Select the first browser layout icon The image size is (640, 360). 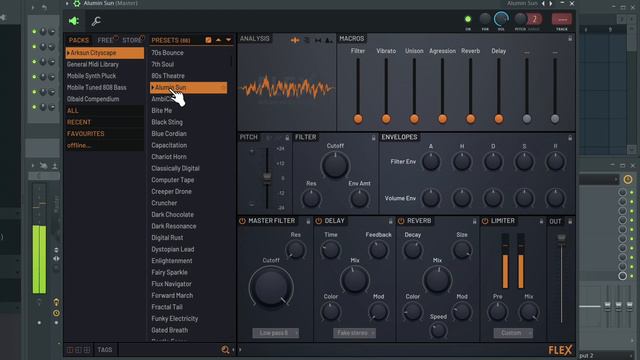70,350
